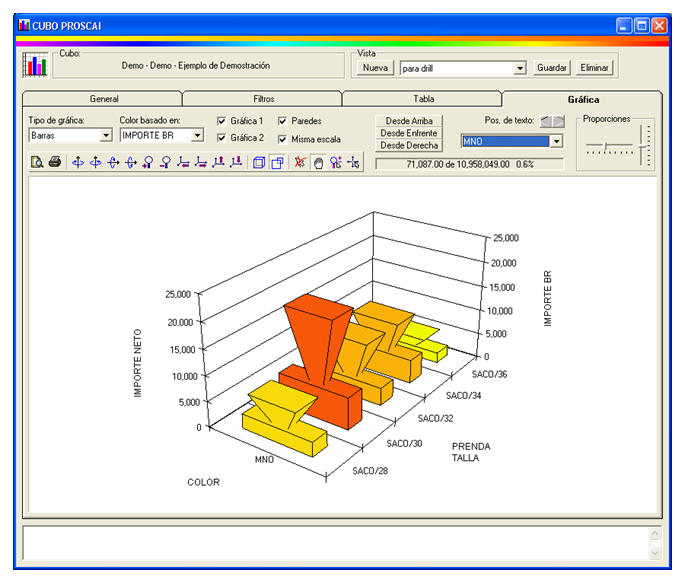
Task: Click the SACO/32 axis label
Action: pyautogui.click(x=435, y=418)
